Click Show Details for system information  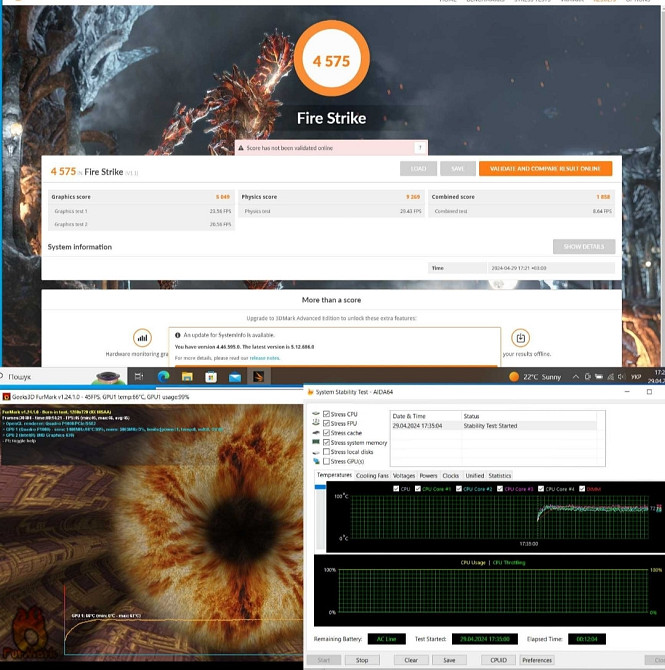[x=583, y=247]
